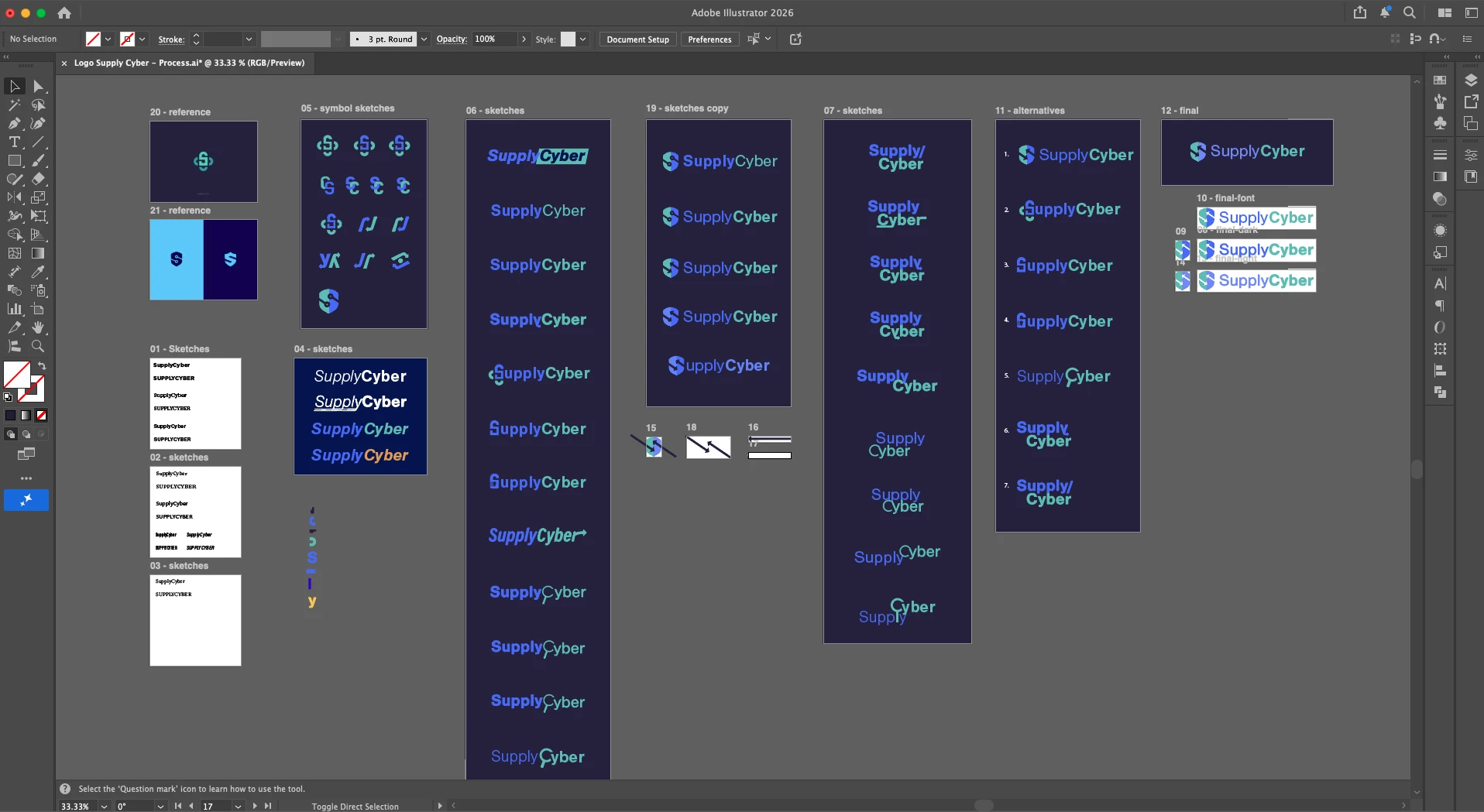The image size is (1484, 812).
Task: Open the Brushes panel
Action: point(1440,101)
